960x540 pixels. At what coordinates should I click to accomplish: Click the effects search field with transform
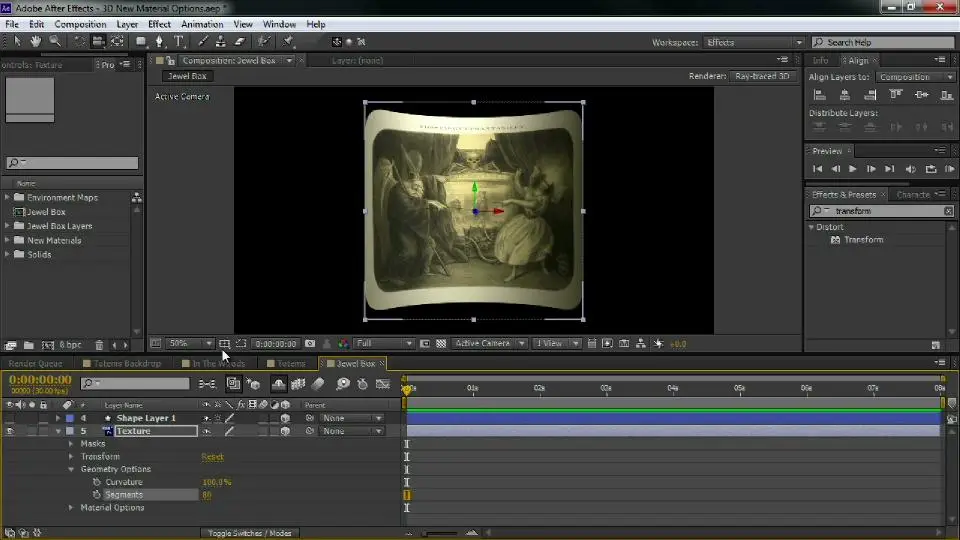pyautogui.click(x=882, y=211)
